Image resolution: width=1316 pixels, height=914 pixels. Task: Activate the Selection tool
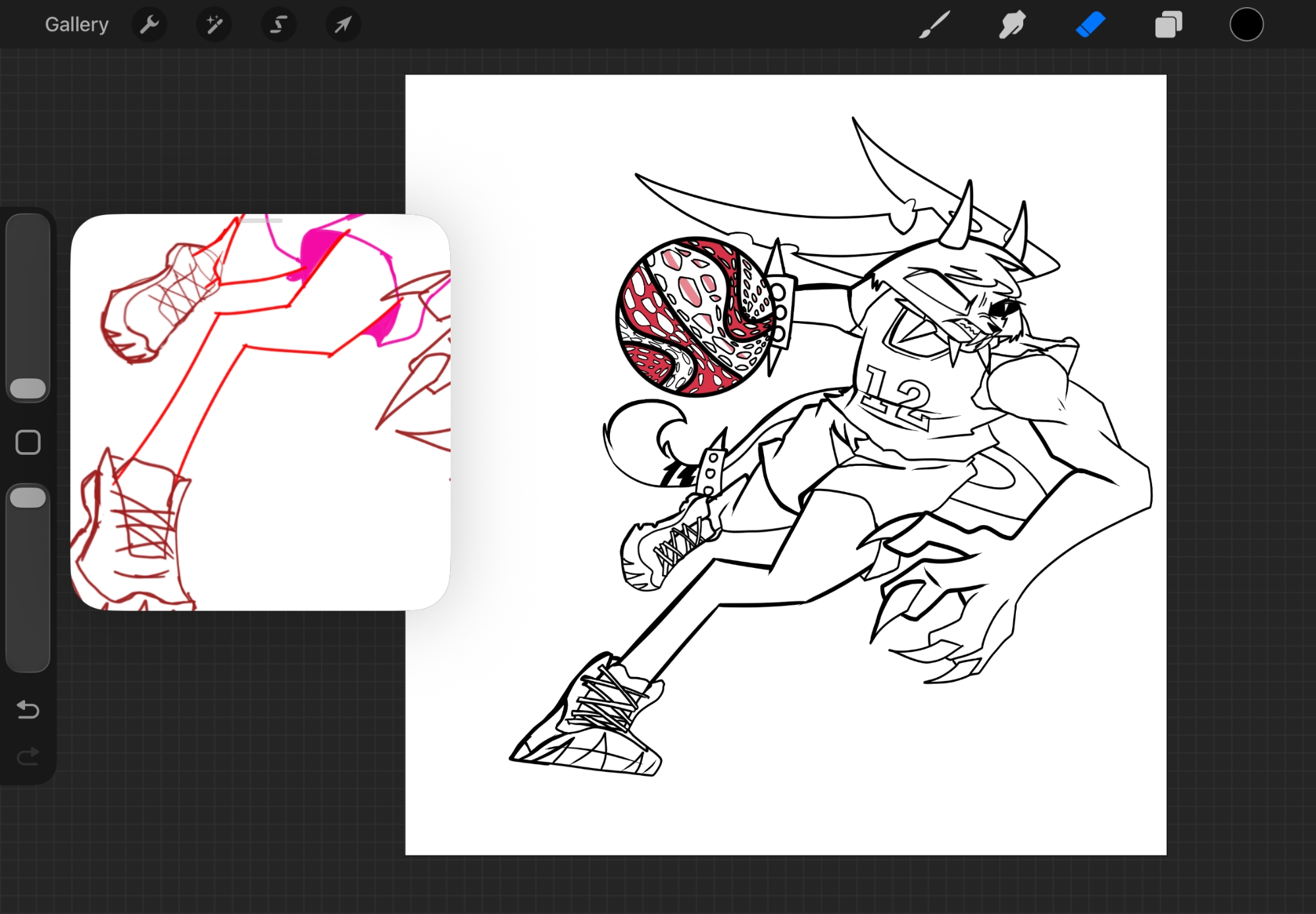[278, 25]
